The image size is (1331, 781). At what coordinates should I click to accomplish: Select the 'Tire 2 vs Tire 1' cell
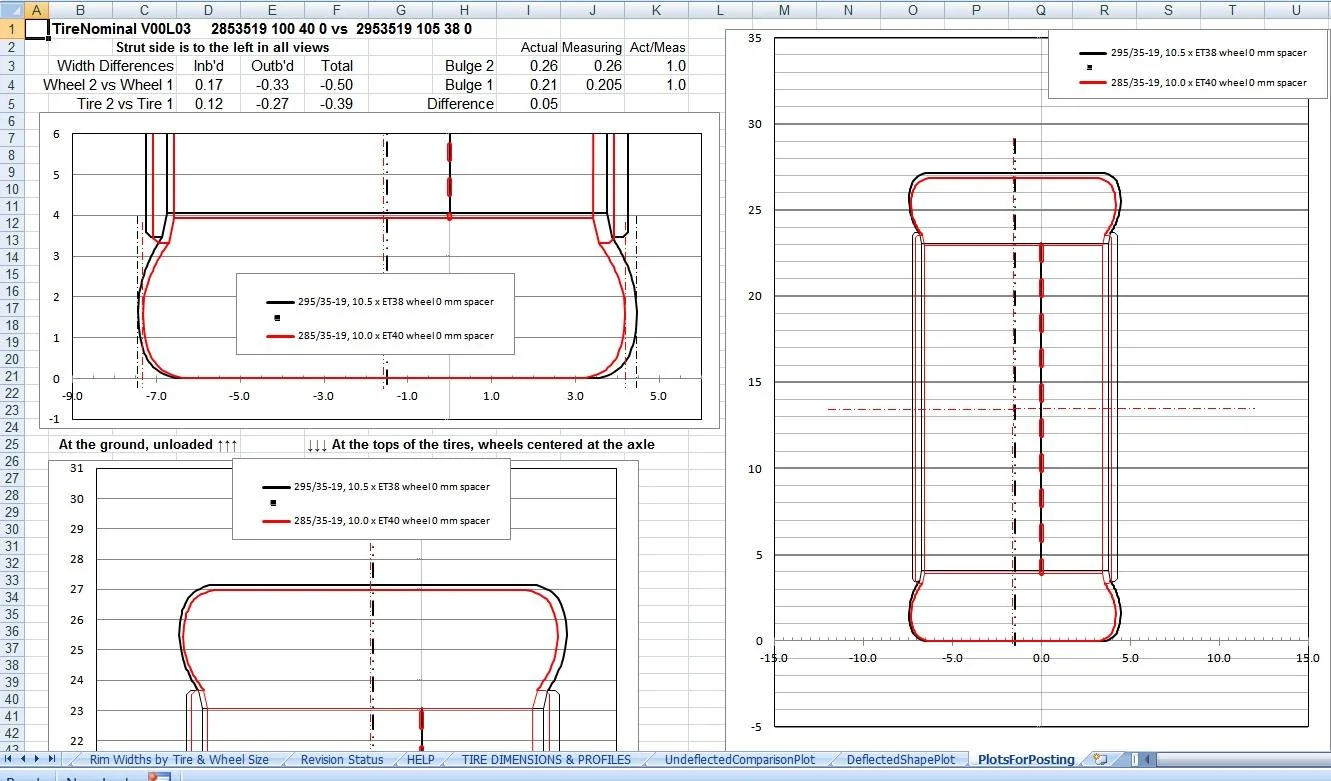(125, 103)
